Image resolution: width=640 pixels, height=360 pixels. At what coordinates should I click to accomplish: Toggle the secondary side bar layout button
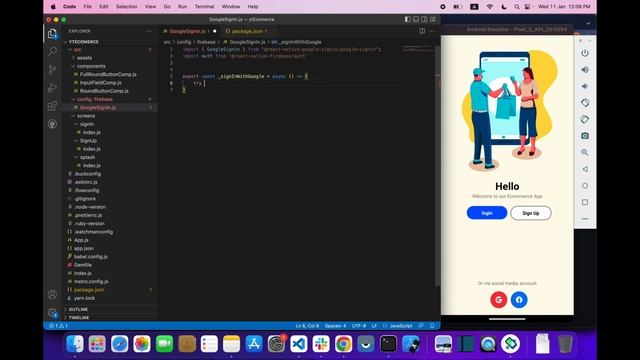424,19
